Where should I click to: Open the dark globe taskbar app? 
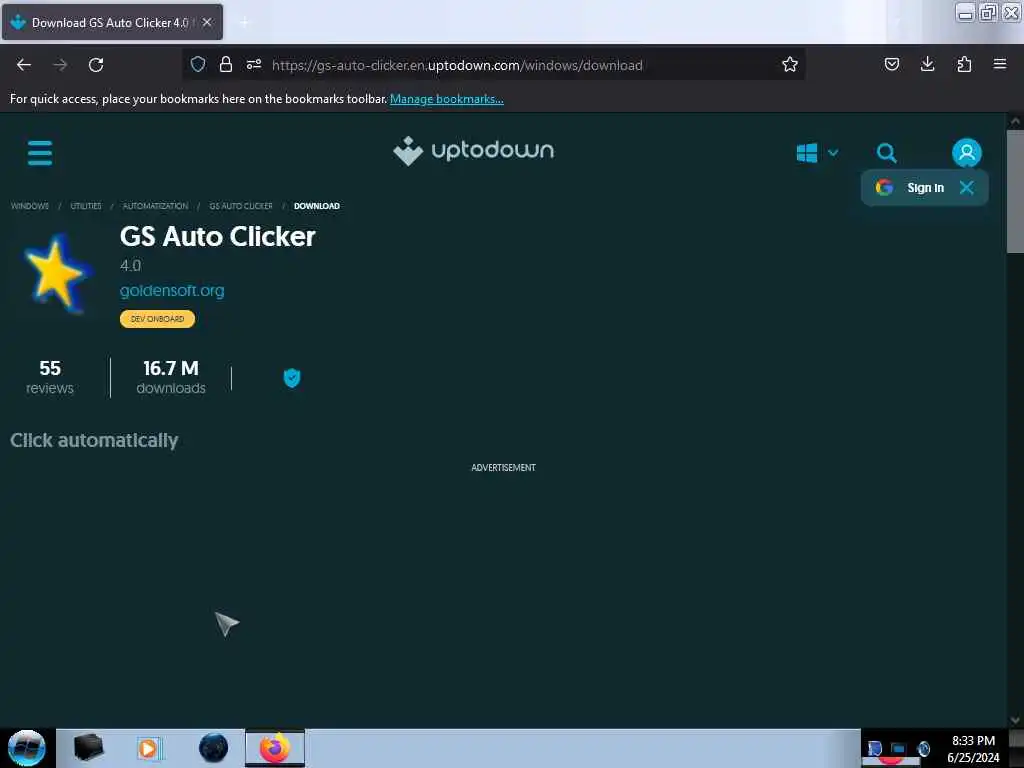(213, 748)
